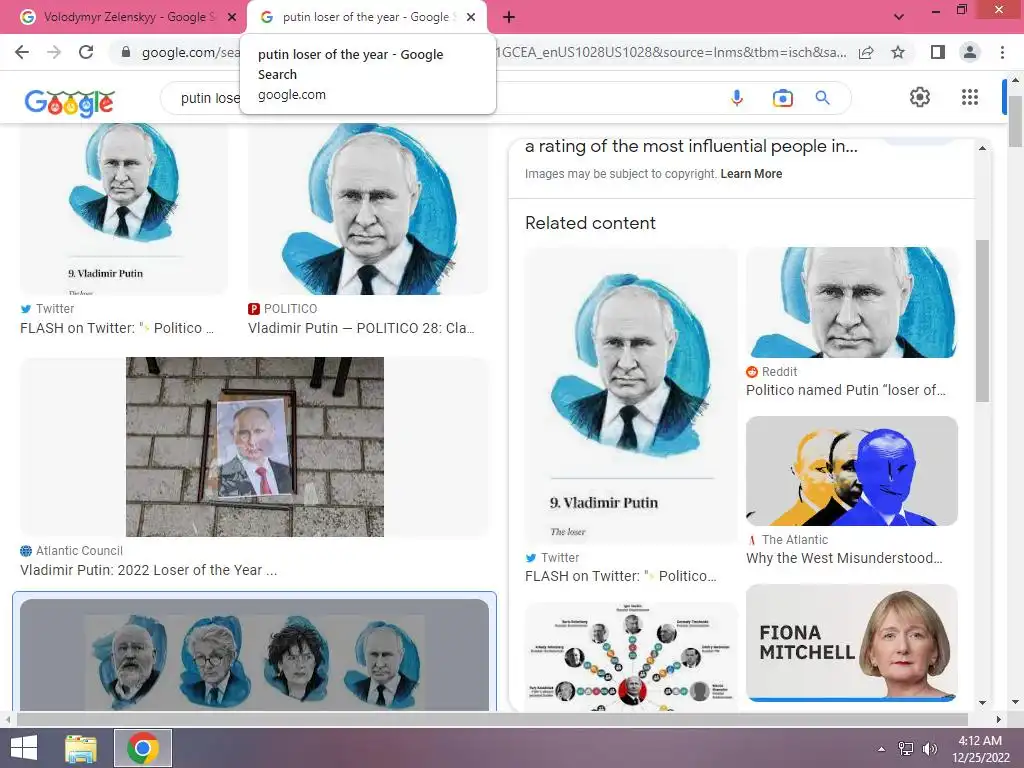Go to Google homepage via logo

(69, 102)
